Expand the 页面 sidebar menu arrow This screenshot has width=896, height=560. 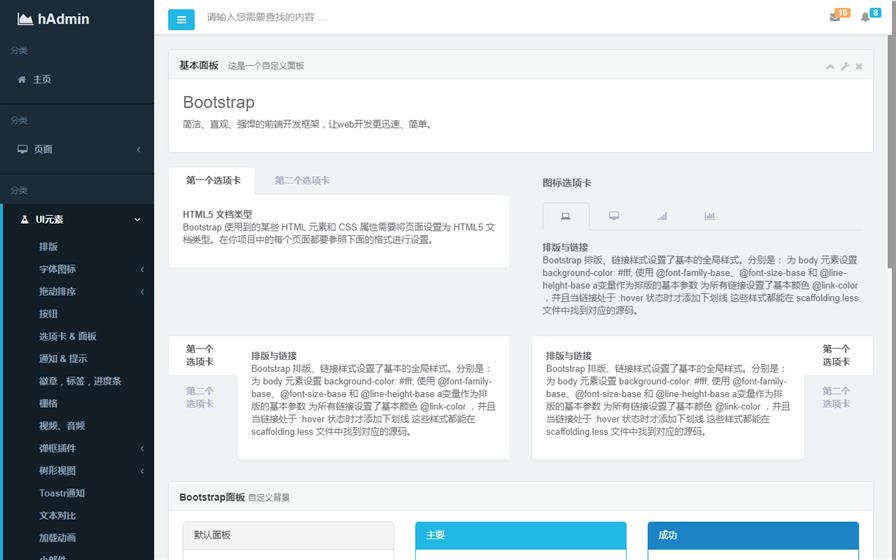[138, 150]
